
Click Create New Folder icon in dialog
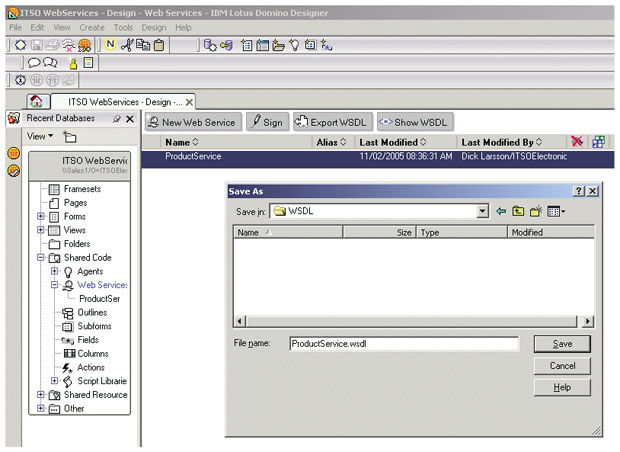(x=536, y=211)
